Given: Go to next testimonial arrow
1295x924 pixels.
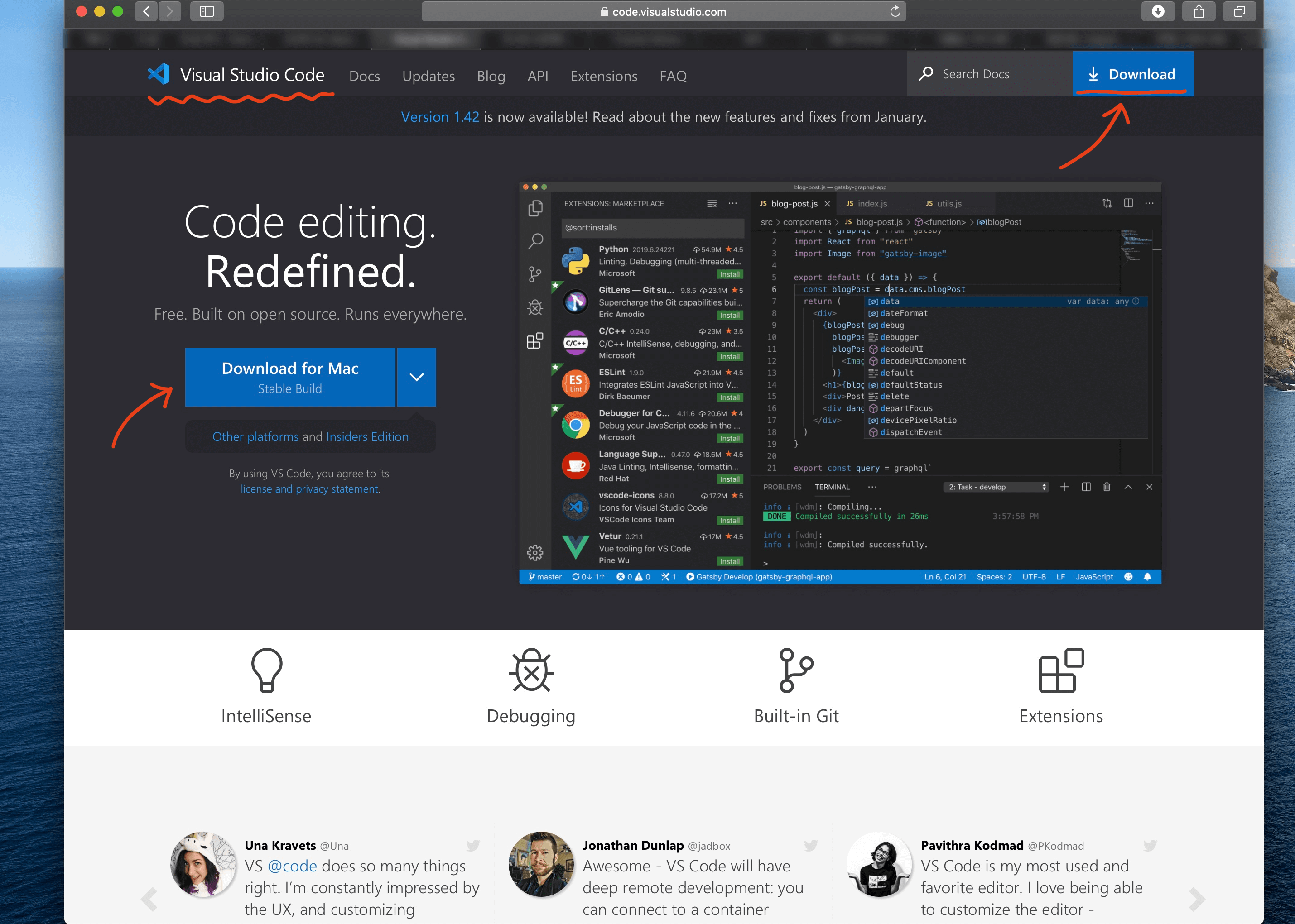Looking at the screenshot, I should [1197, 899].
